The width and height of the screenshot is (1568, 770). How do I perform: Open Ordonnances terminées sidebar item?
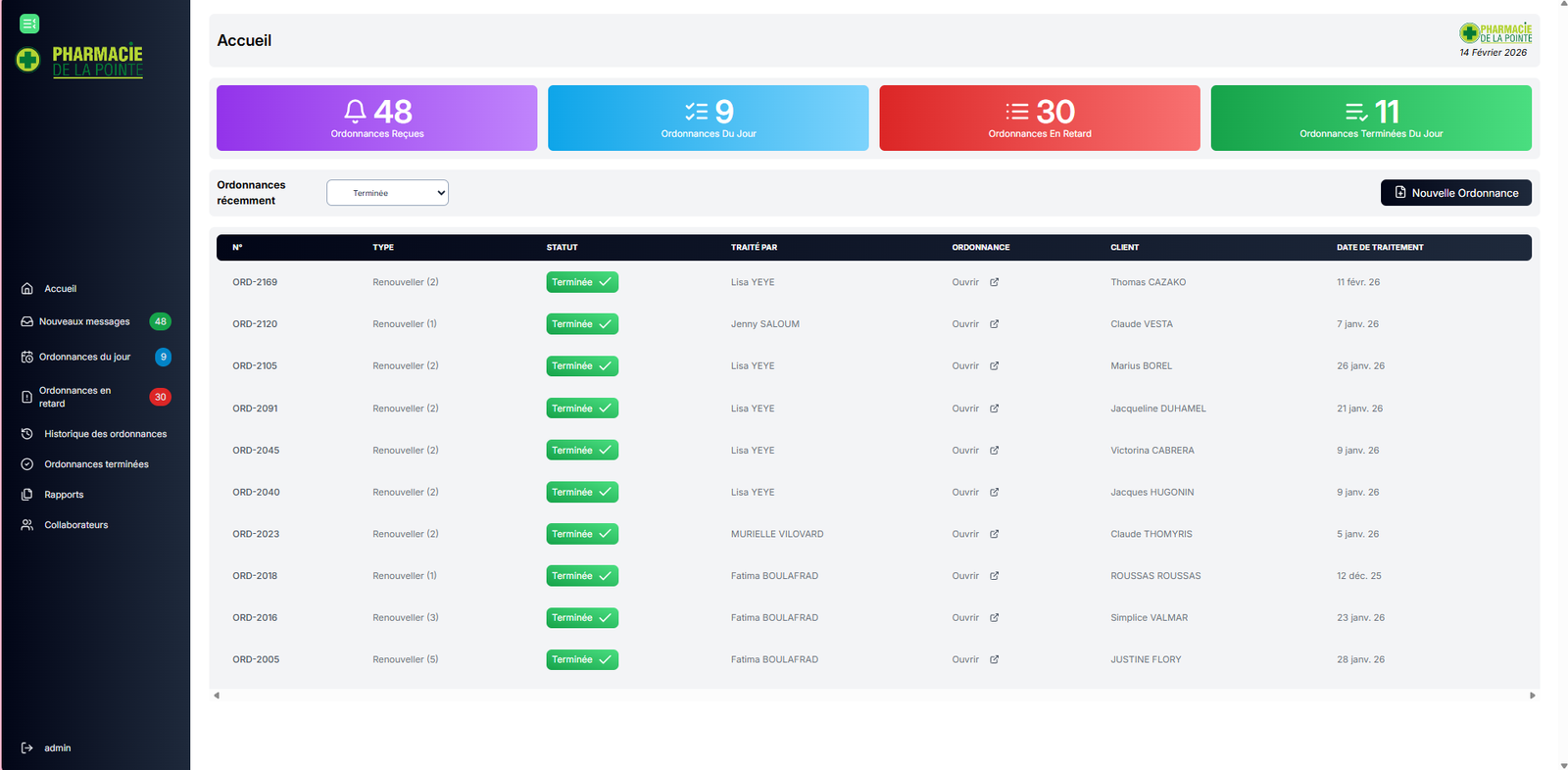point(96,464)
